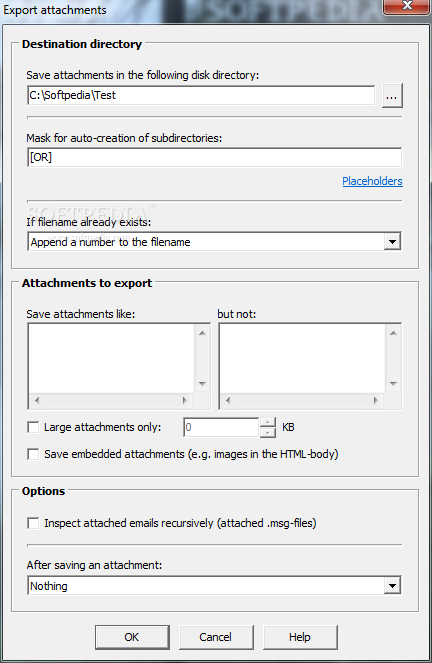Enable 'Large attachments only' checkbox

tap(33, 427)
